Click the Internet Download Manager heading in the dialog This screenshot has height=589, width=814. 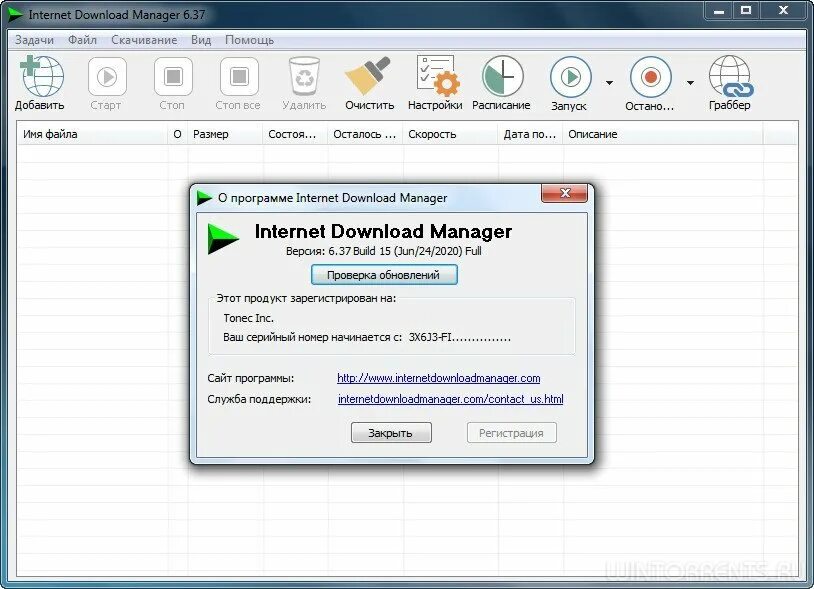(383, 231)
